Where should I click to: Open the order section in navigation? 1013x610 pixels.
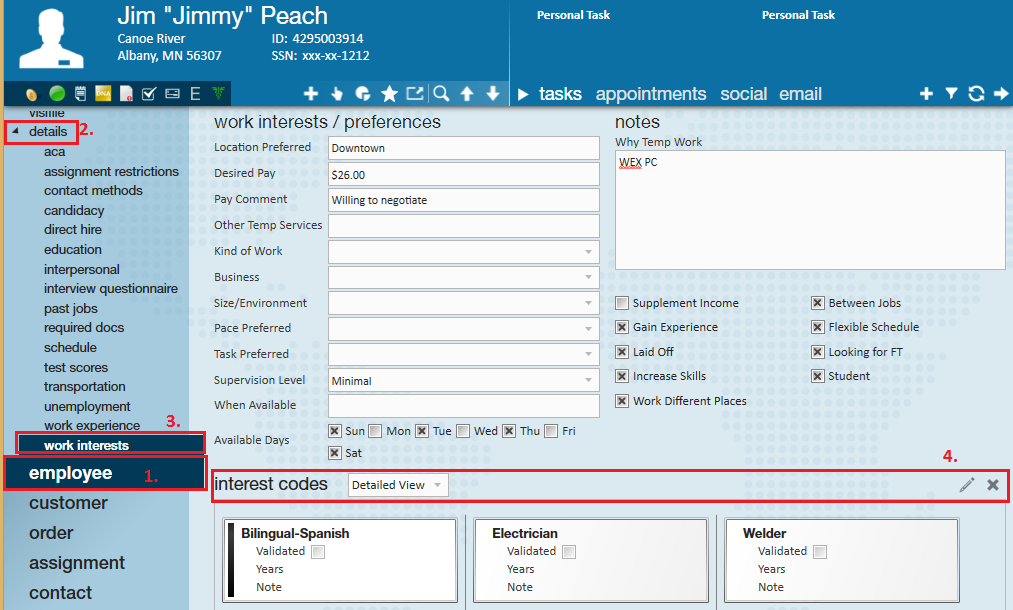(x=51, y=533)
